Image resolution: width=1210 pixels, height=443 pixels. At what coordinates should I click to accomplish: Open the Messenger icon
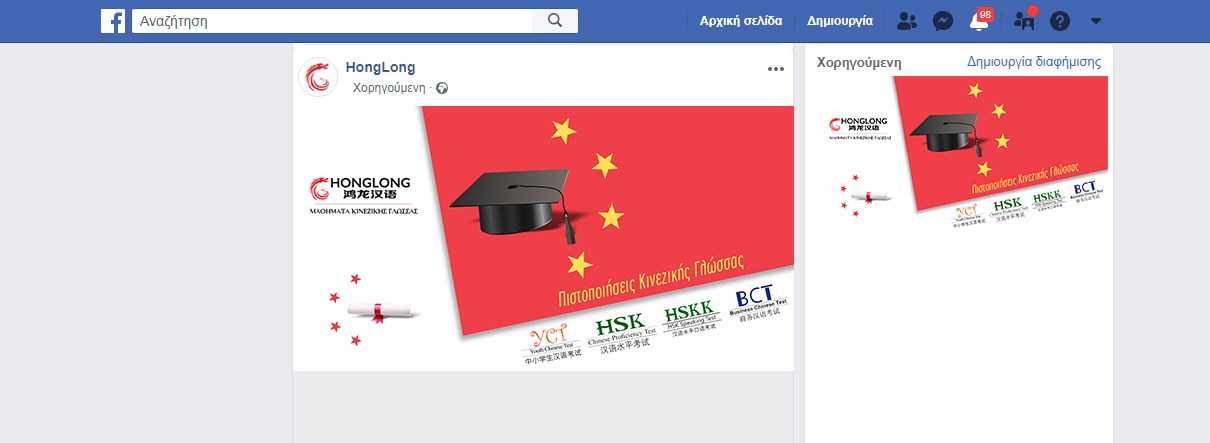click(942, 20)
